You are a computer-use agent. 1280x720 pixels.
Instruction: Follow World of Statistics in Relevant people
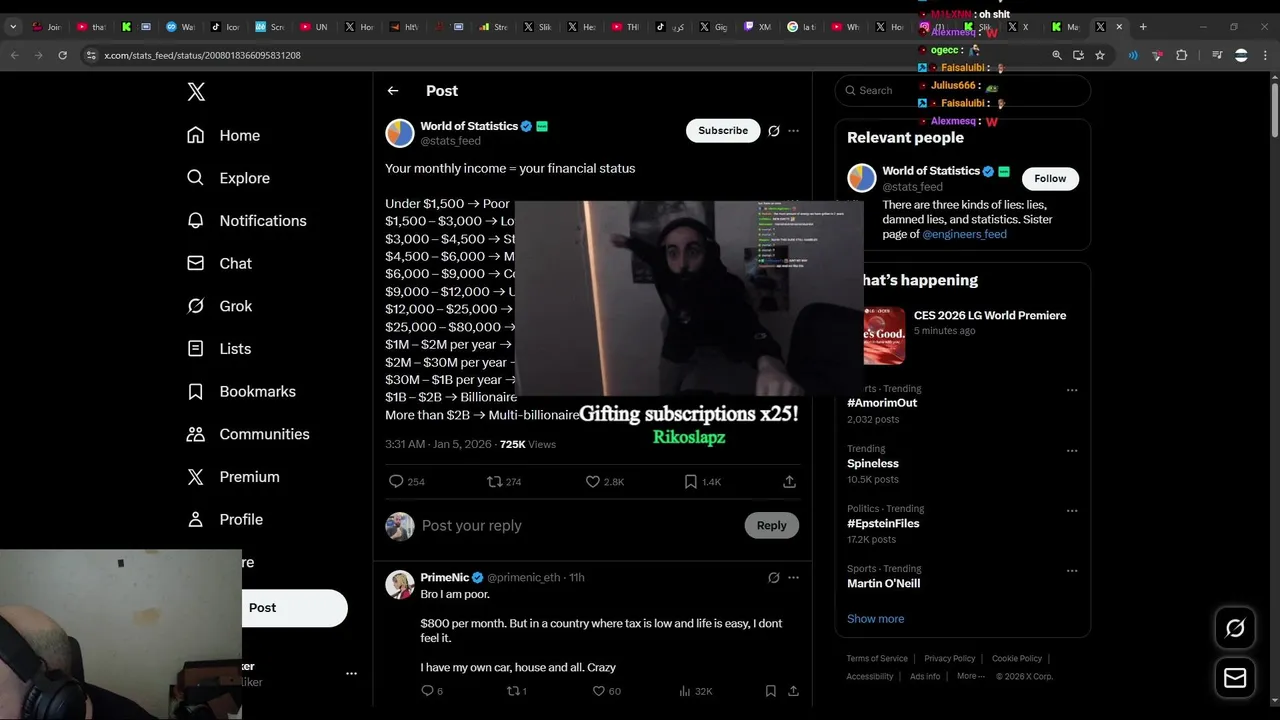pos(1050,179)
